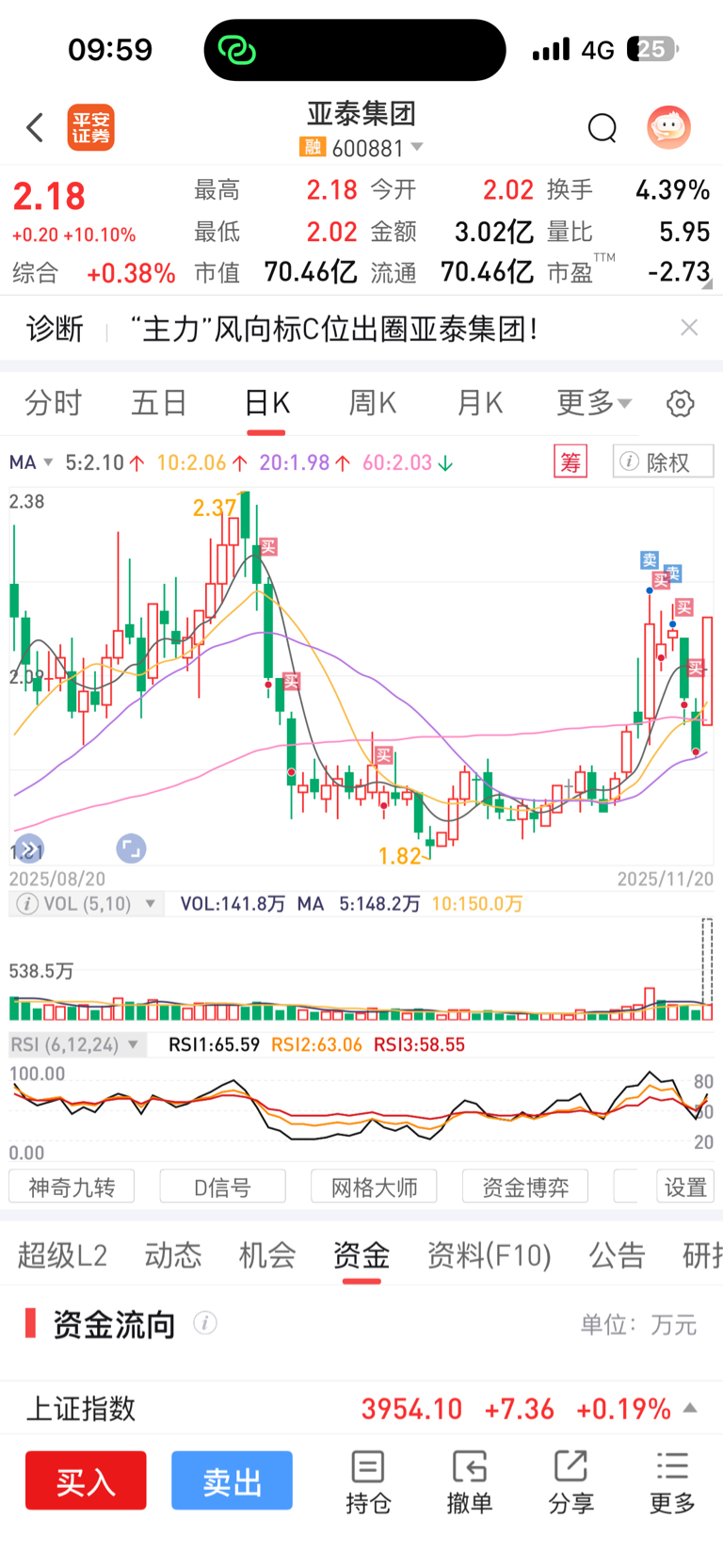Open the 诊断 headline about 主力风向标

pos(333,329)
